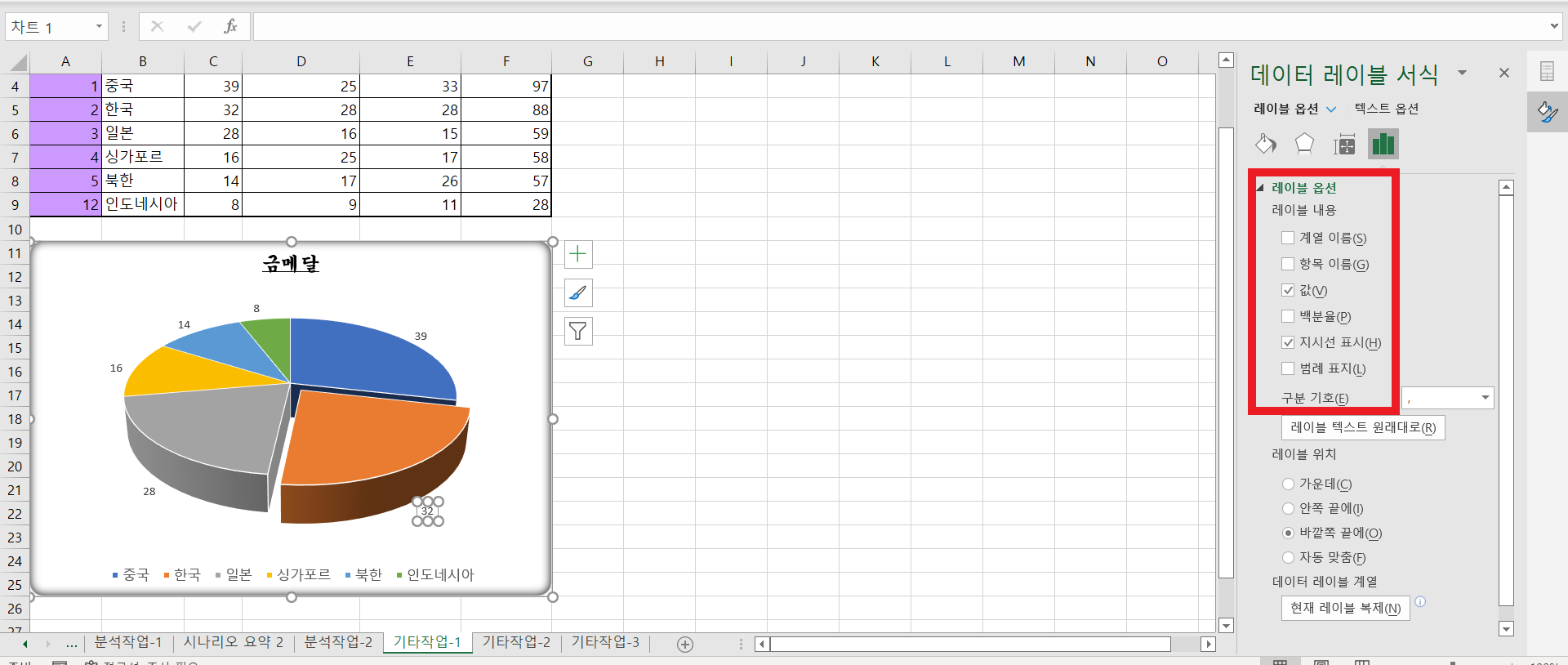Open the Fill & Line paint bucket tab
Viewport: 1568px width, 665px height.
tap(1265, 145)
